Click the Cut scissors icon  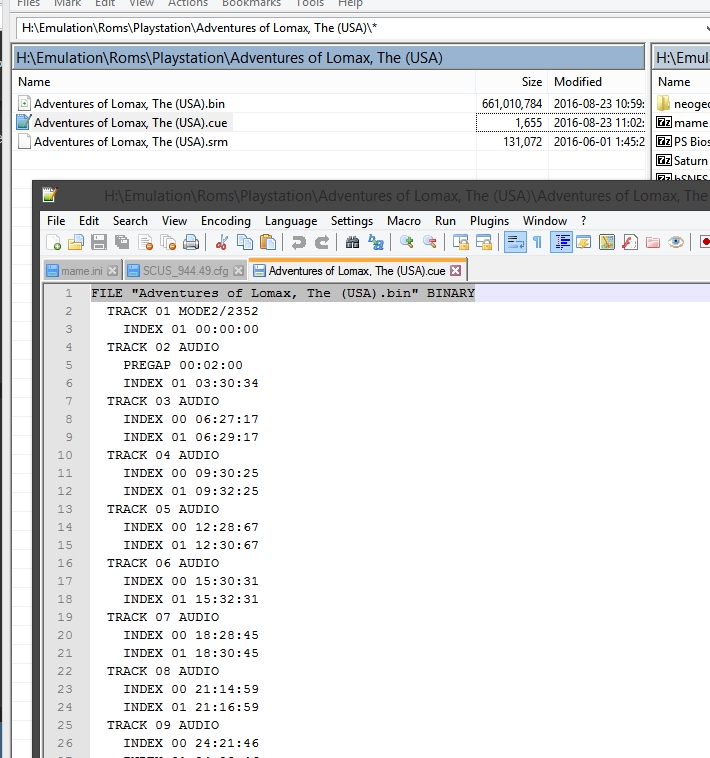tap(222, 242)
